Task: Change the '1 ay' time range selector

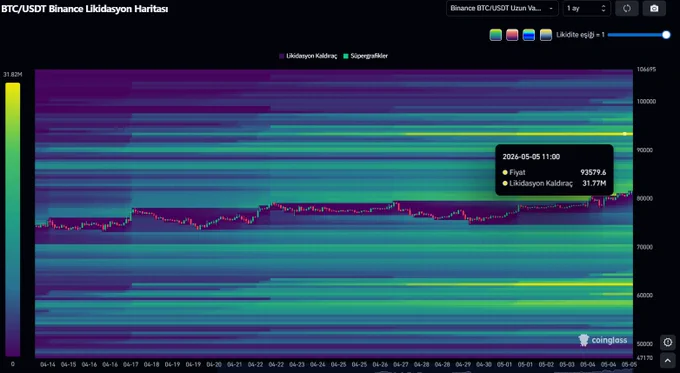Action: [x=586, y=8]
